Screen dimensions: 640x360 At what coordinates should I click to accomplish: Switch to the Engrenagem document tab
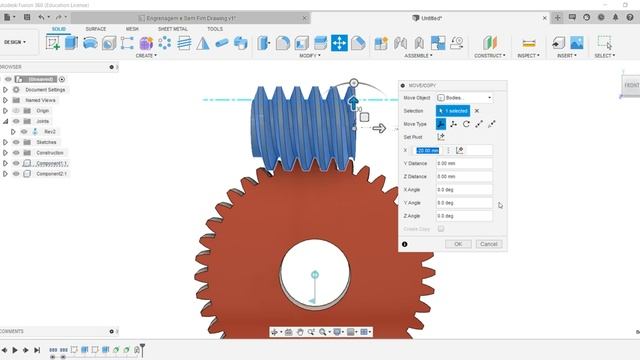(191, 18)
